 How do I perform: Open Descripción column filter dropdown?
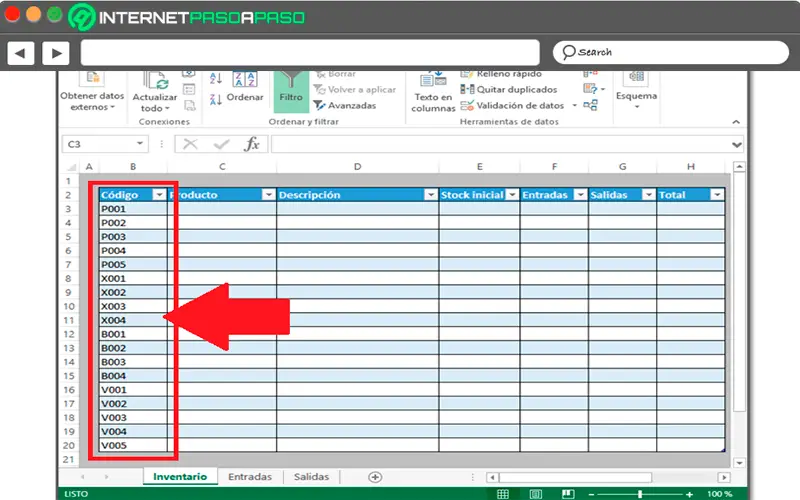[x=431, y=195]
